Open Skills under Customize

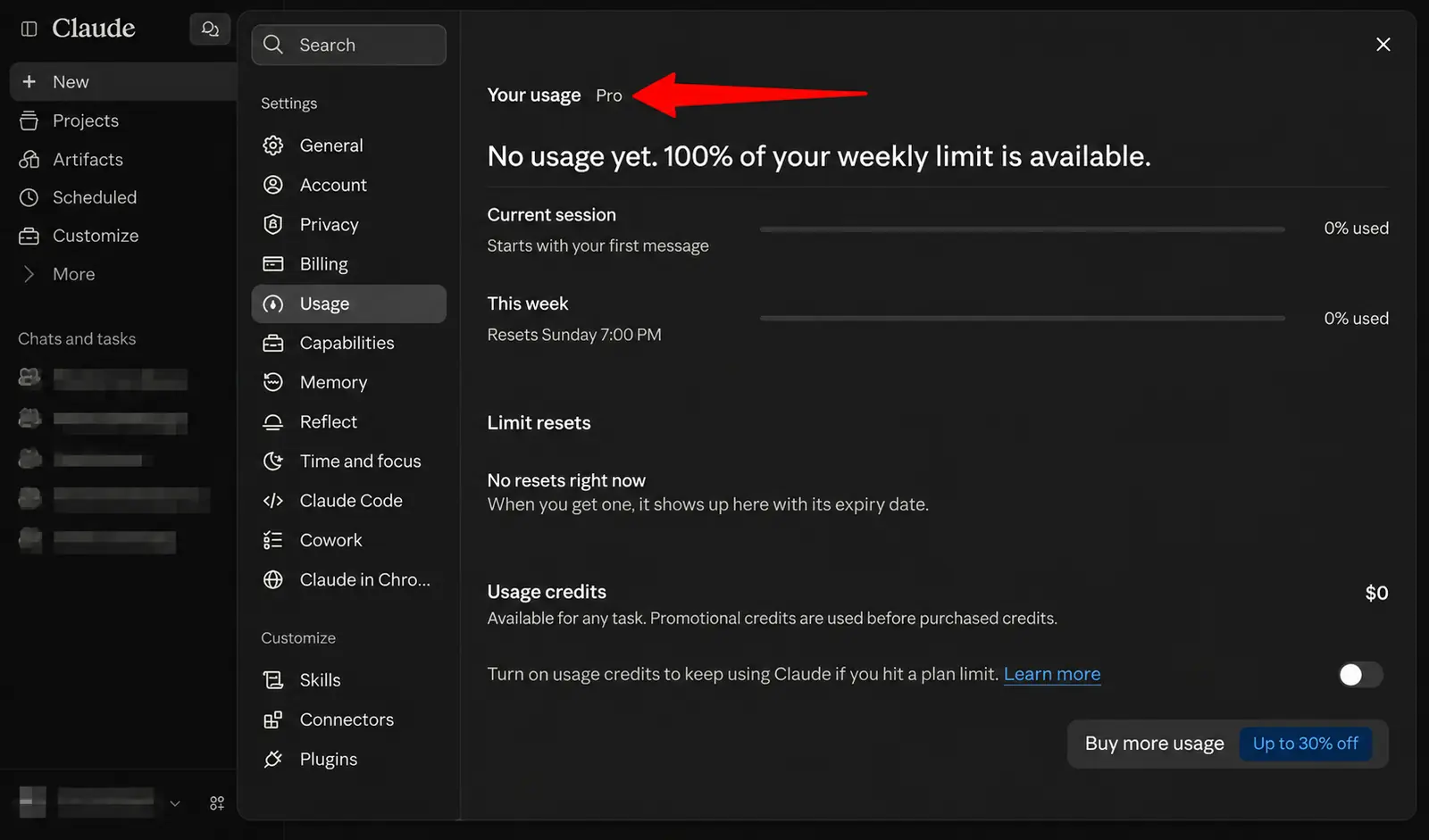pyautogui.click(x=348, y=680)
